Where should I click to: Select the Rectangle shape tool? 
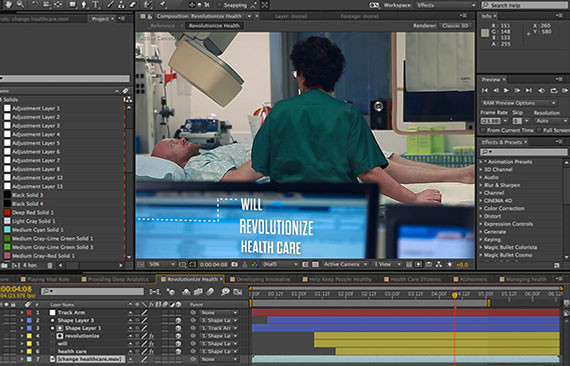(73, 5)
